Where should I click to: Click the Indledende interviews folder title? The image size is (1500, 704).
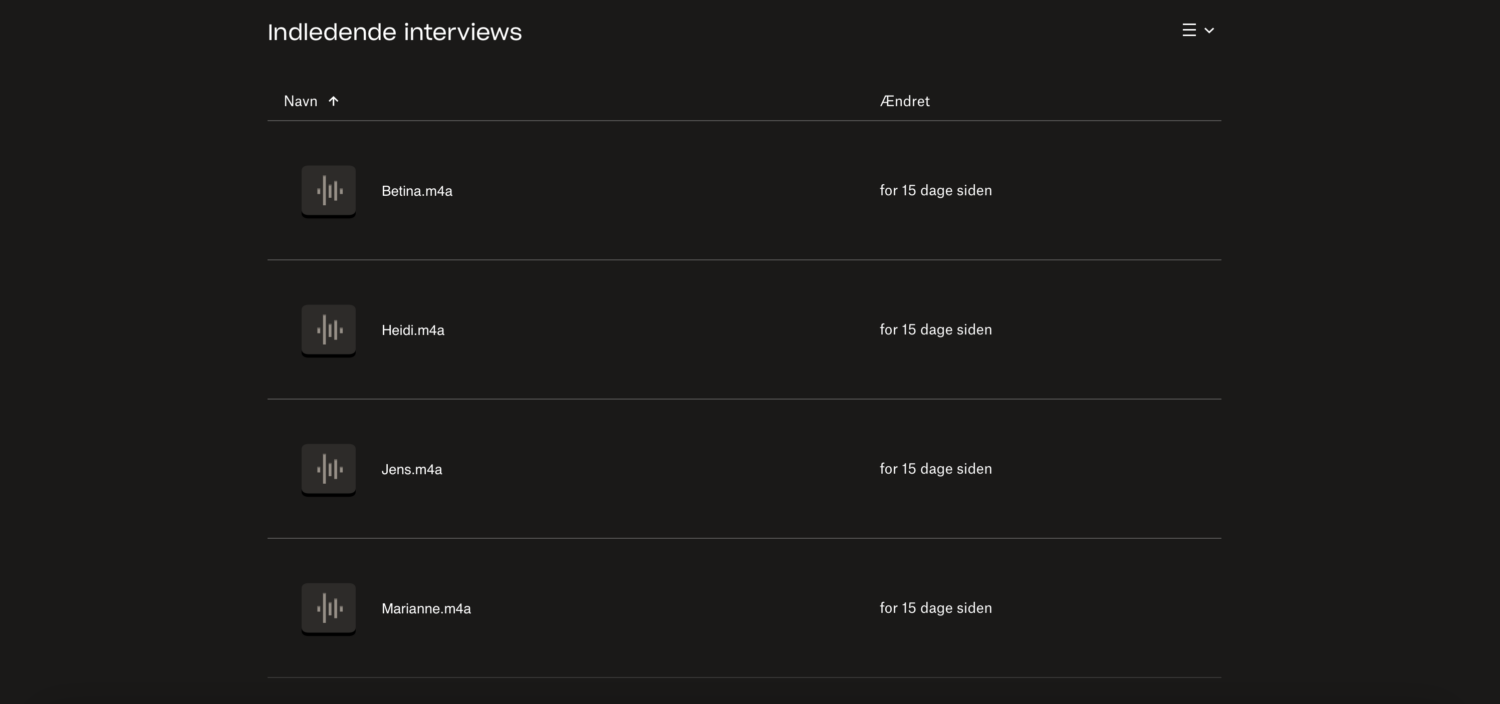pos(395,32)
